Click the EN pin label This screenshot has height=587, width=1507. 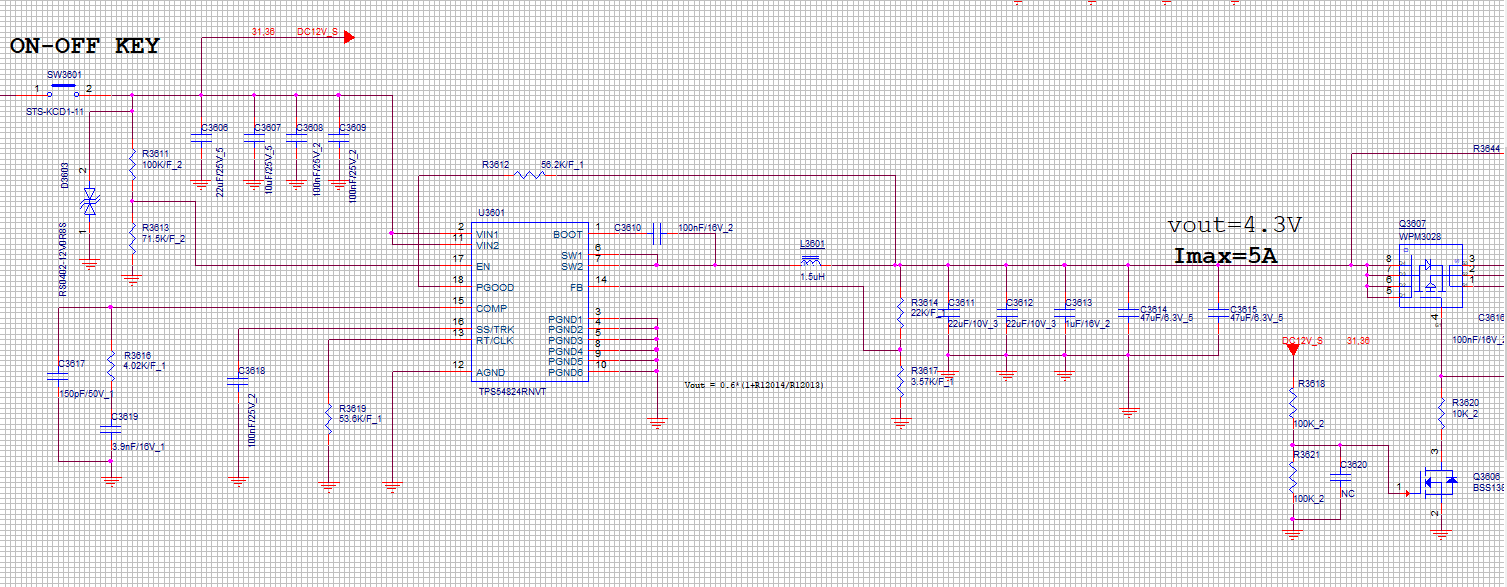click(x=483, y=267)
